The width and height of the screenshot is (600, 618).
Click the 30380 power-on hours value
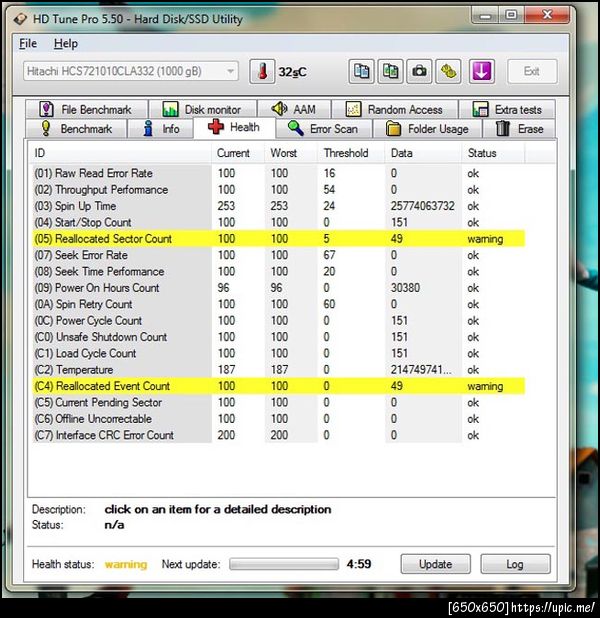(405, 288)
